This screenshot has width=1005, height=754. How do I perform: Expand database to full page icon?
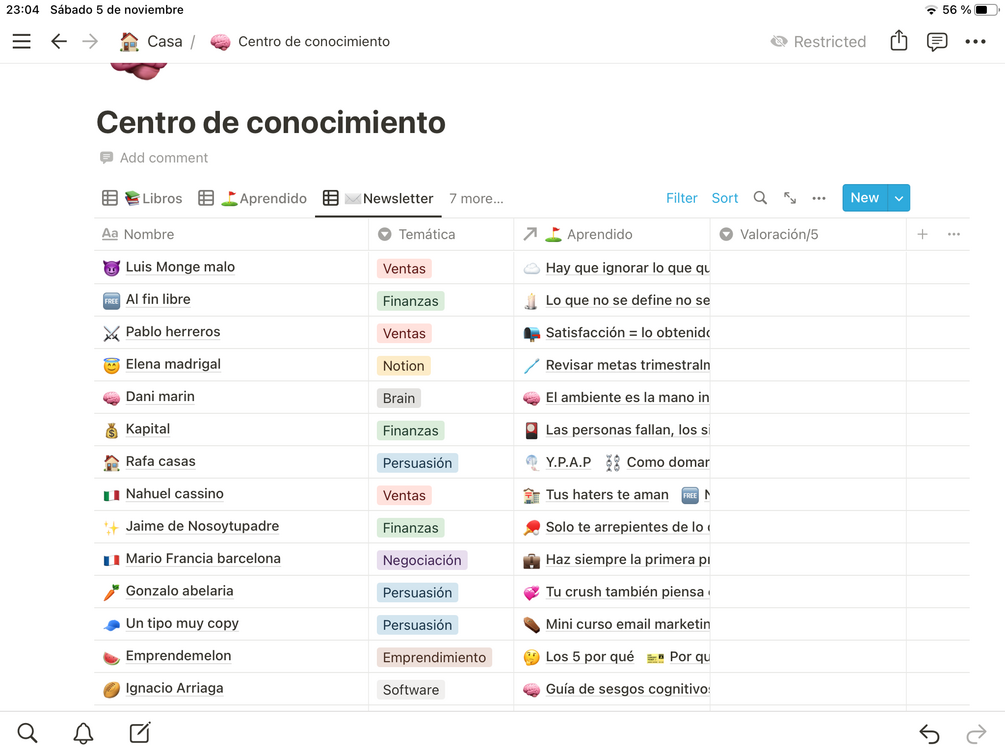tap(790, 198)
